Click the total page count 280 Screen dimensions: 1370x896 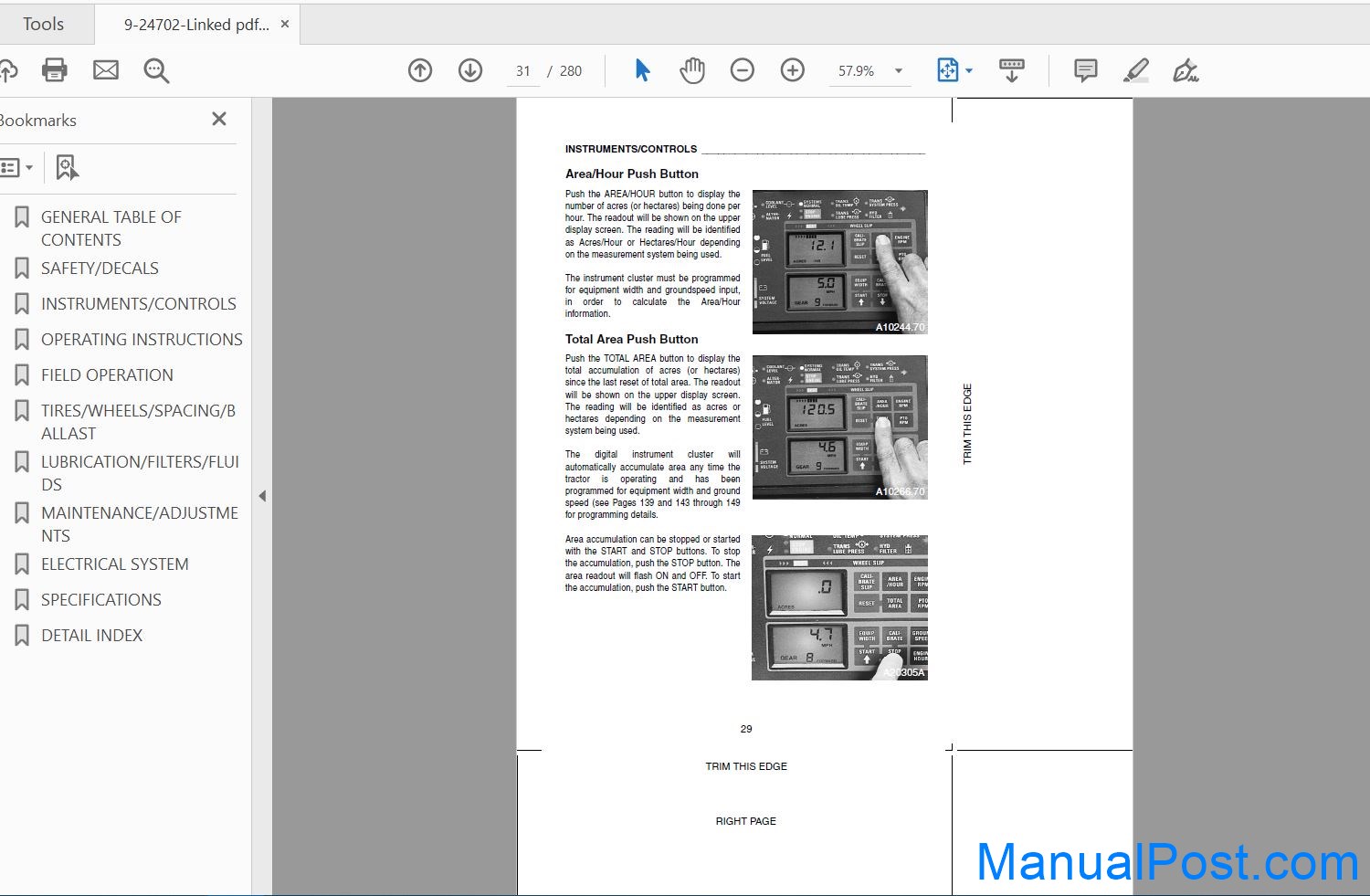[571, 71]
